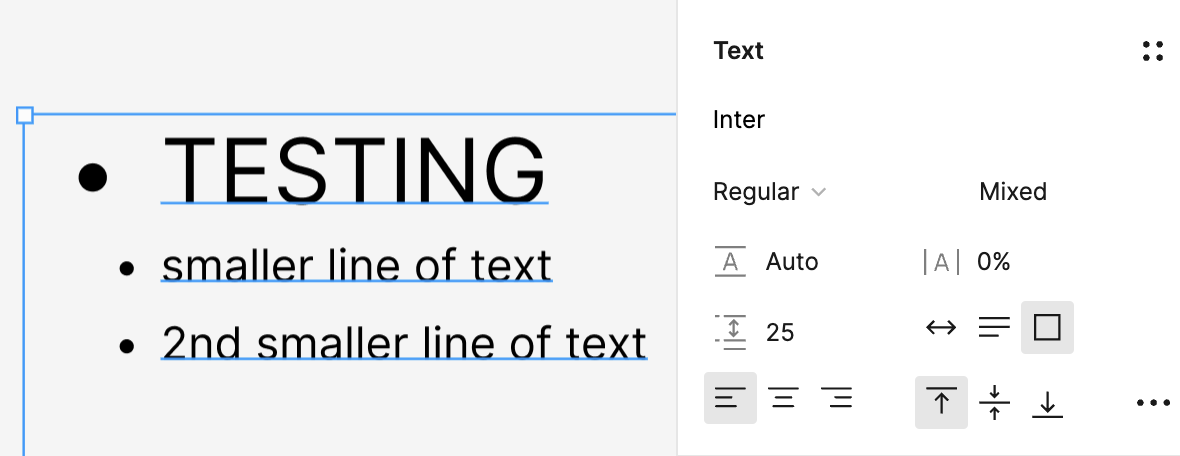Set auto height text resizing
Image resolution: width=1180 pixels, height=456 pixels.
(994, 327)
